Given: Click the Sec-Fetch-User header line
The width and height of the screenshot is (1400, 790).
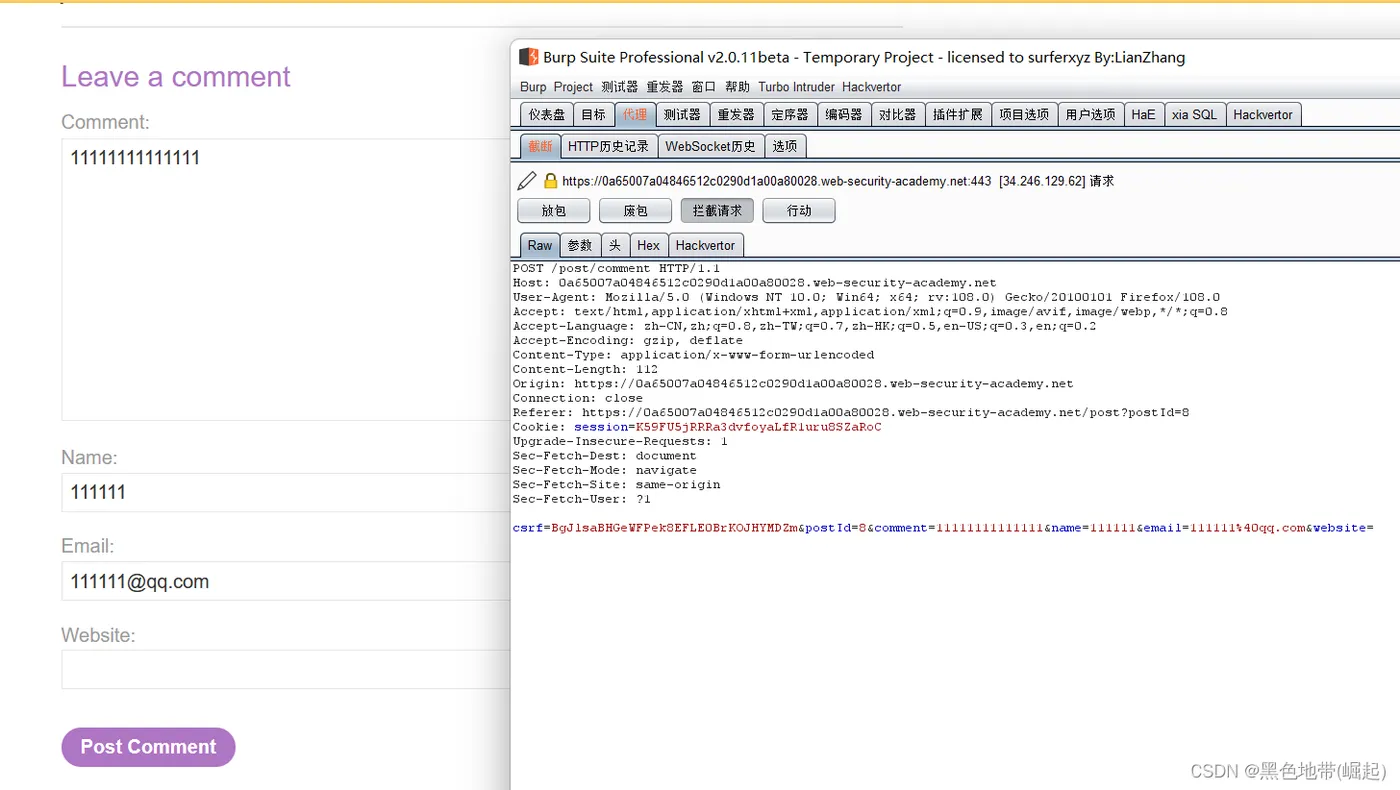Looking at the screenshot, I should pos(582,499).
